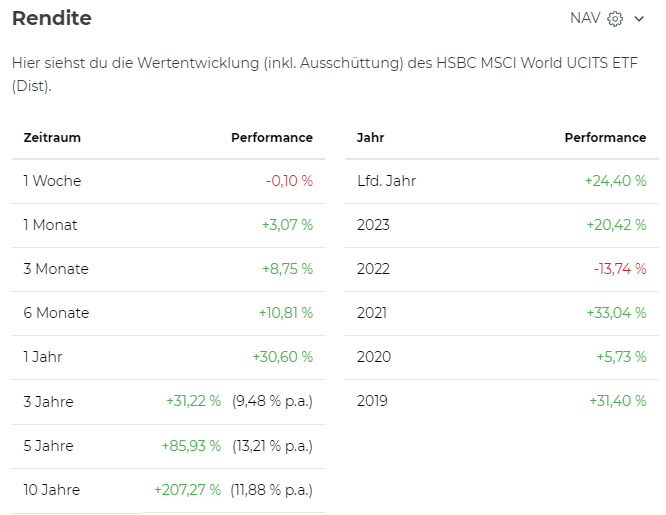The image size is (666, 515).
Task: Select the 1 Monat row label
Action: tap(50, 225)
